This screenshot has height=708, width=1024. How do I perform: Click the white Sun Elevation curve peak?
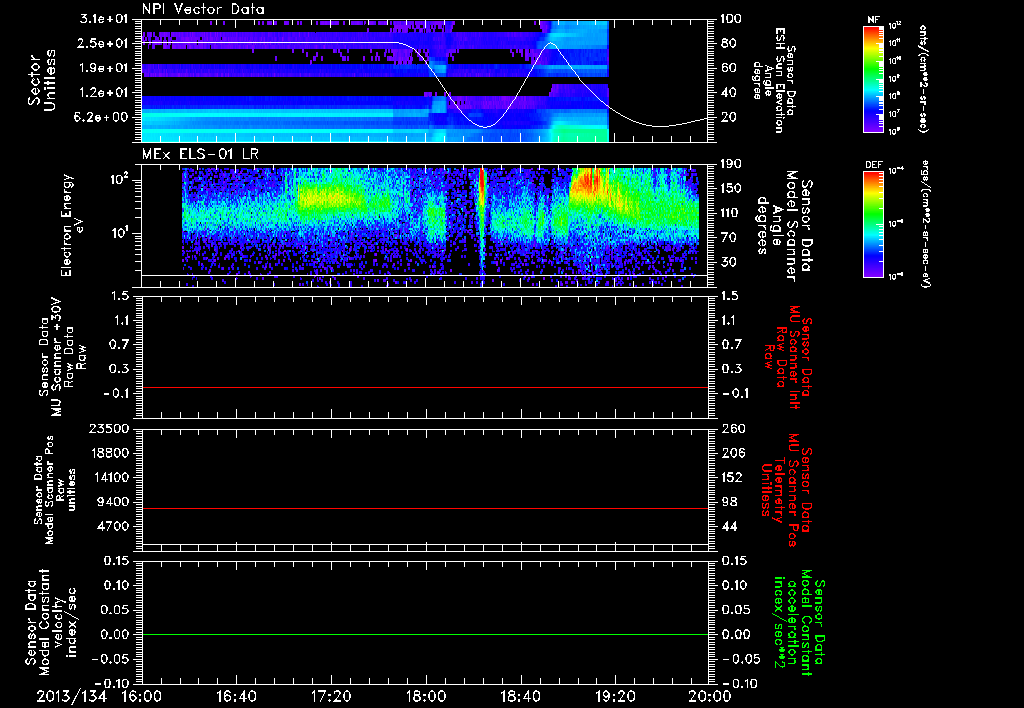click(551, 43)
